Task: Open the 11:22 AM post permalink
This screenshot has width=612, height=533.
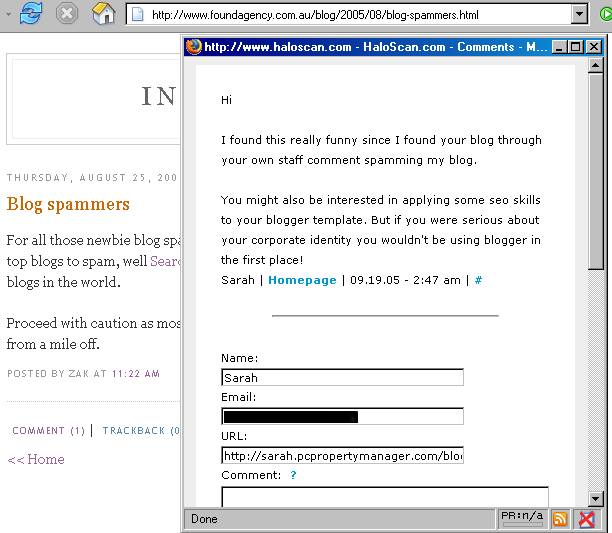Action: point(135,373)
